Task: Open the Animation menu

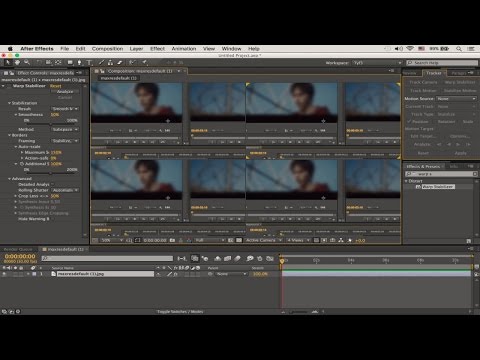Action: pyautogui.click(x=184, y=49)
